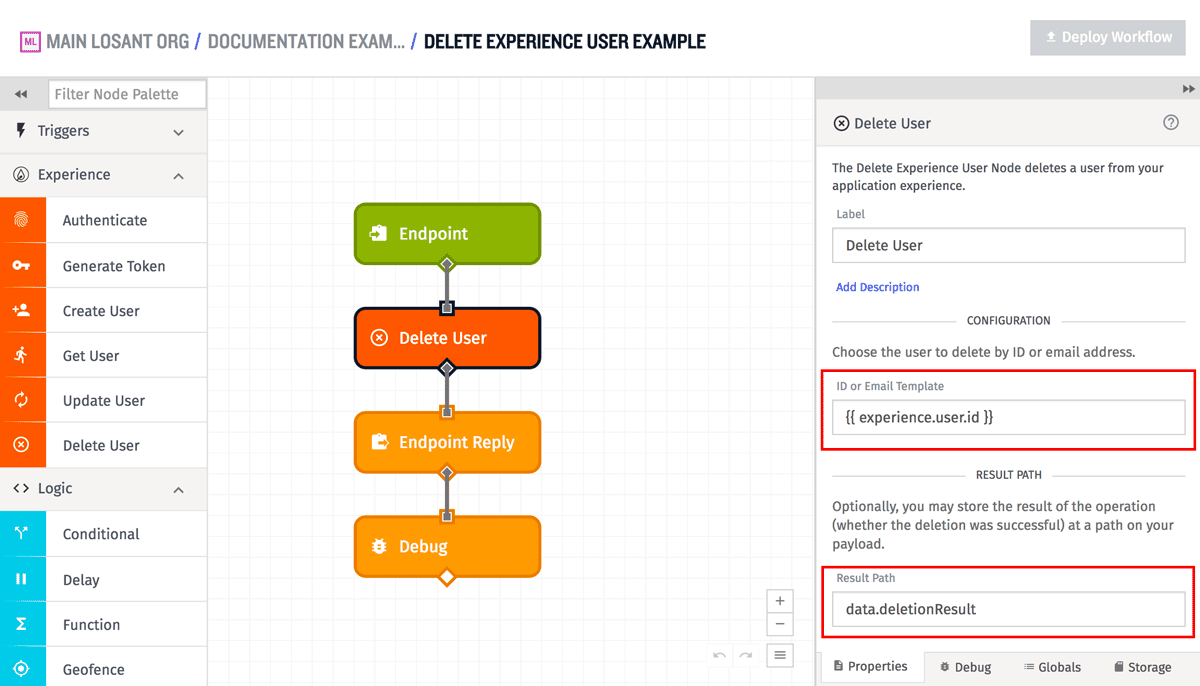Select the green Endpoint node

447,234
